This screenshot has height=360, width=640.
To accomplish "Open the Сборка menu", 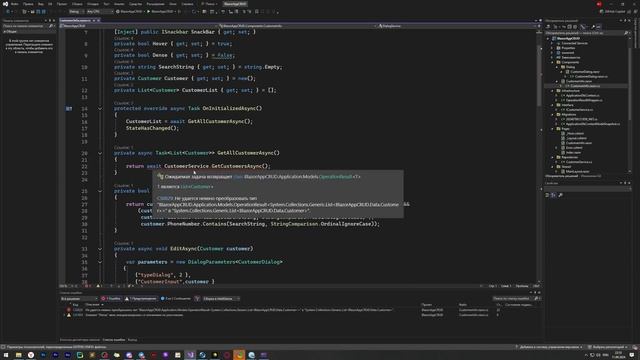I will pos(77,4).
